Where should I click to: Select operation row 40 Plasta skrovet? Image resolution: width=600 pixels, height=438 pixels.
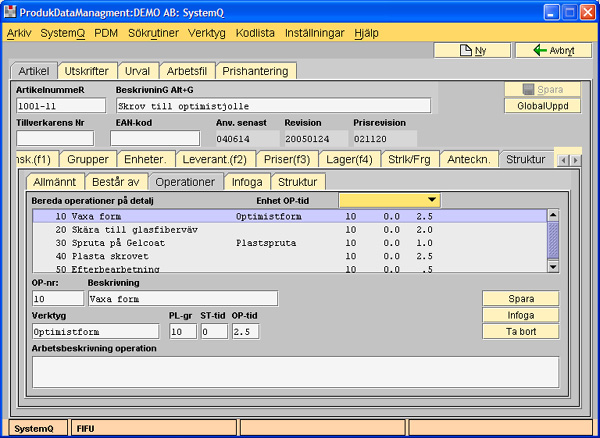[290, 256]
